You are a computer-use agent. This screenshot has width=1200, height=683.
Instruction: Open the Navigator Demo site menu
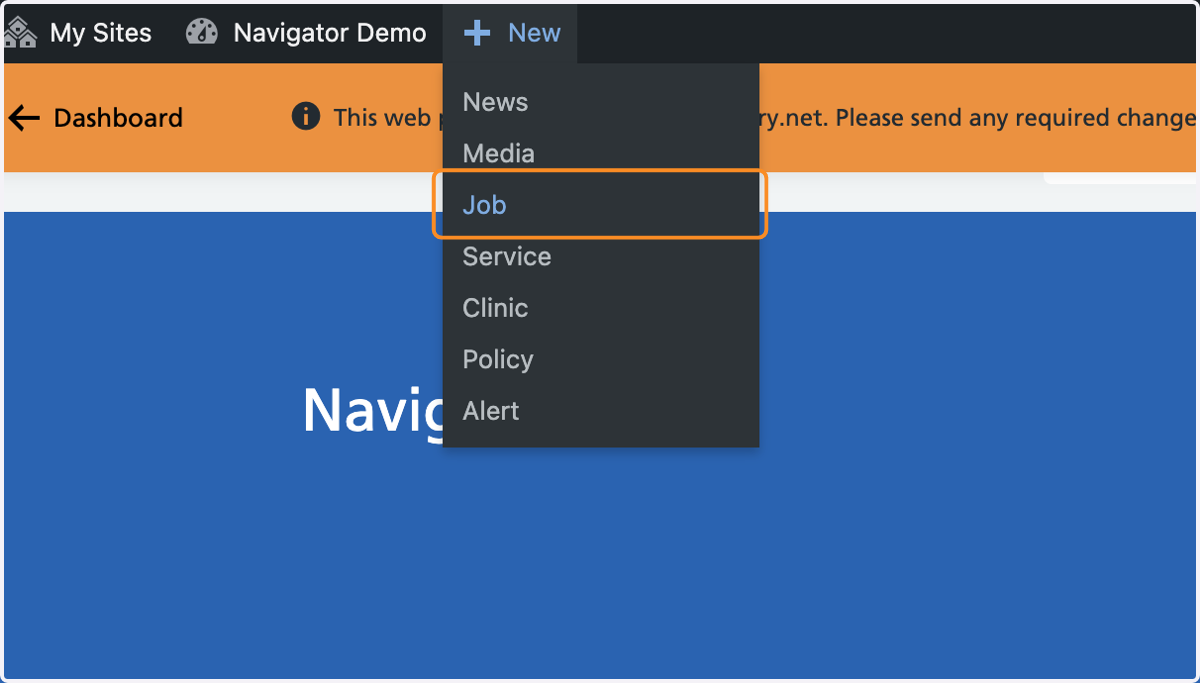pos(306,32)
